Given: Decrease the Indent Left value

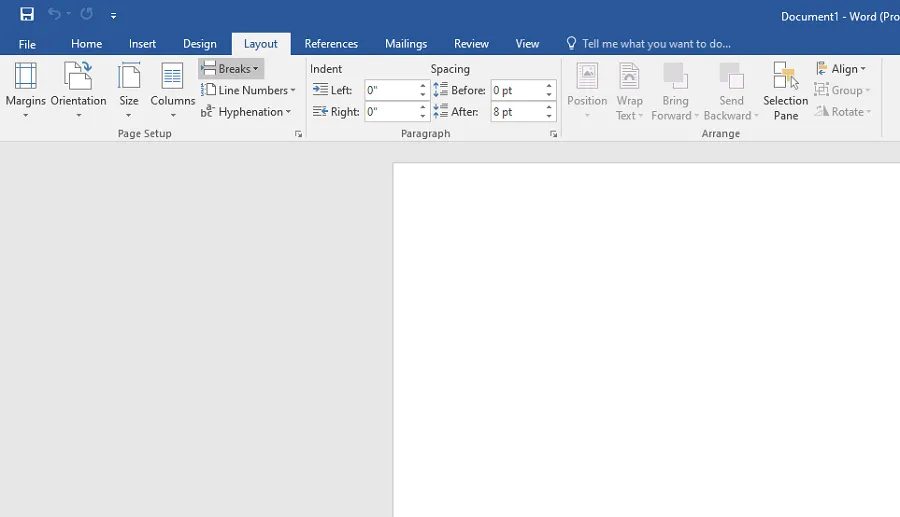Looking at the screenshot, I should click(422, 95).
